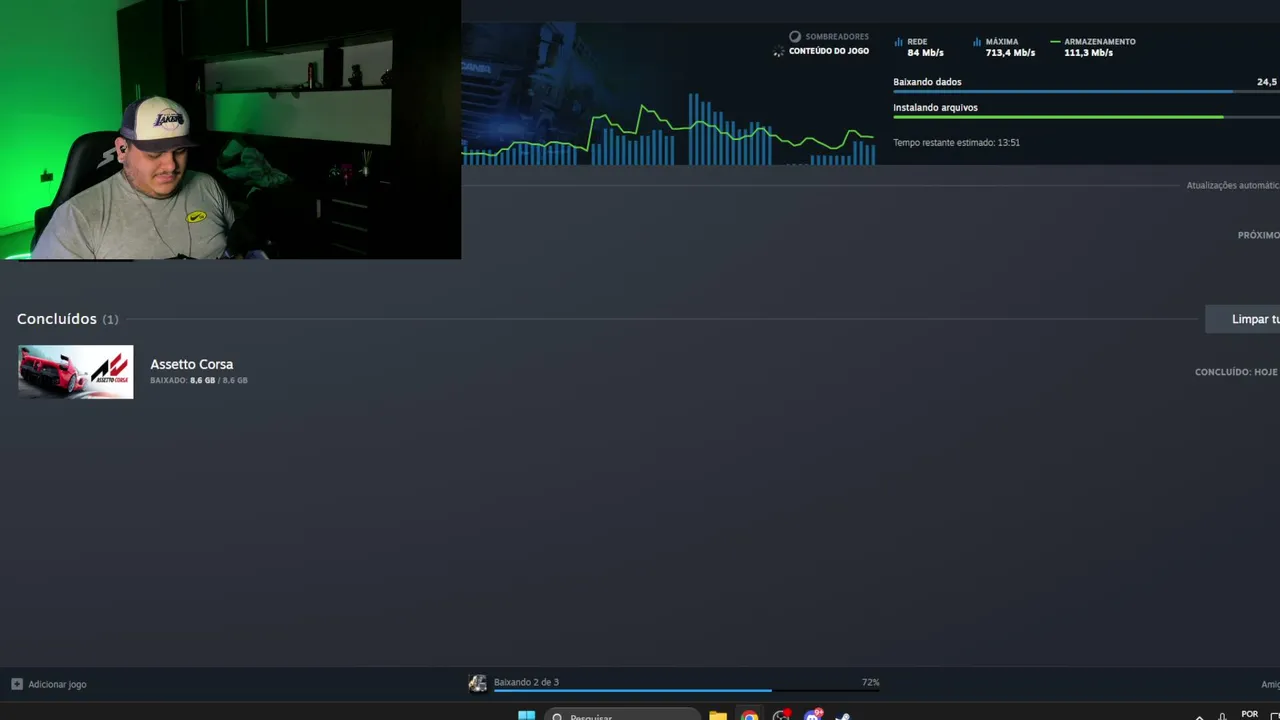Screen dimensions: 1280x720
Task: Click the Tempo restante estimado text
Action: (x=956, y=143)
